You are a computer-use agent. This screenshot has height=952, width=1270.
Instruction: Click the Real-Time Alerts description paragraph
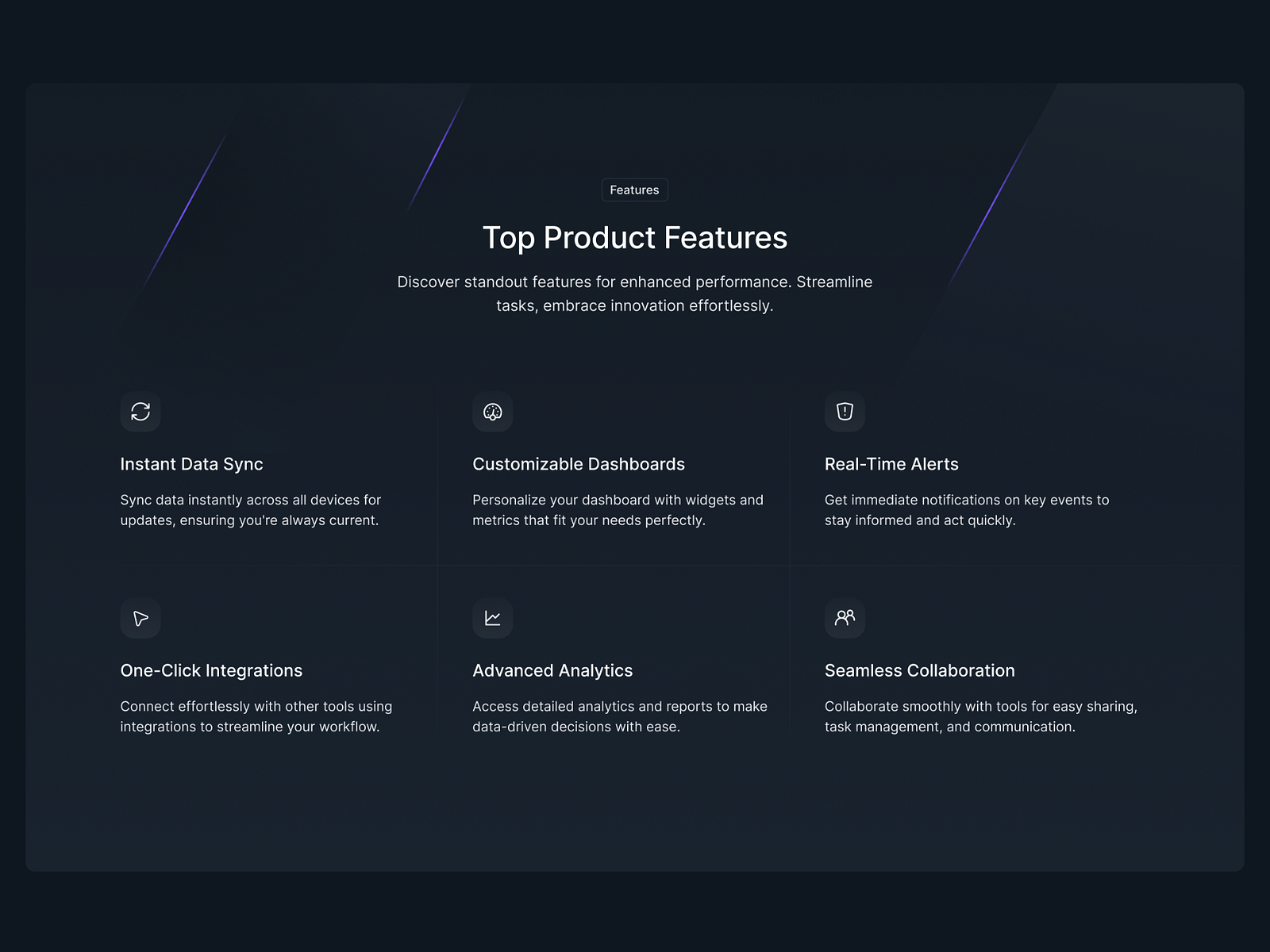(967, 510)
